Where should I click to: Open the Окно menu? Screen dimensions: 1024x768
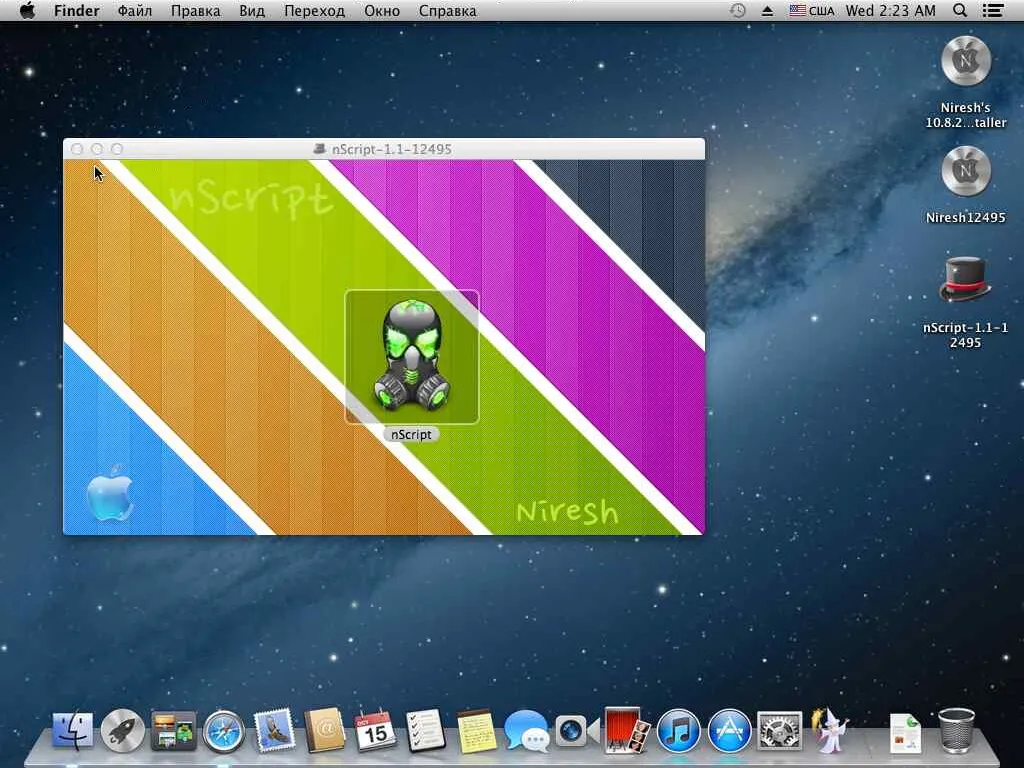tap(382, 11)
